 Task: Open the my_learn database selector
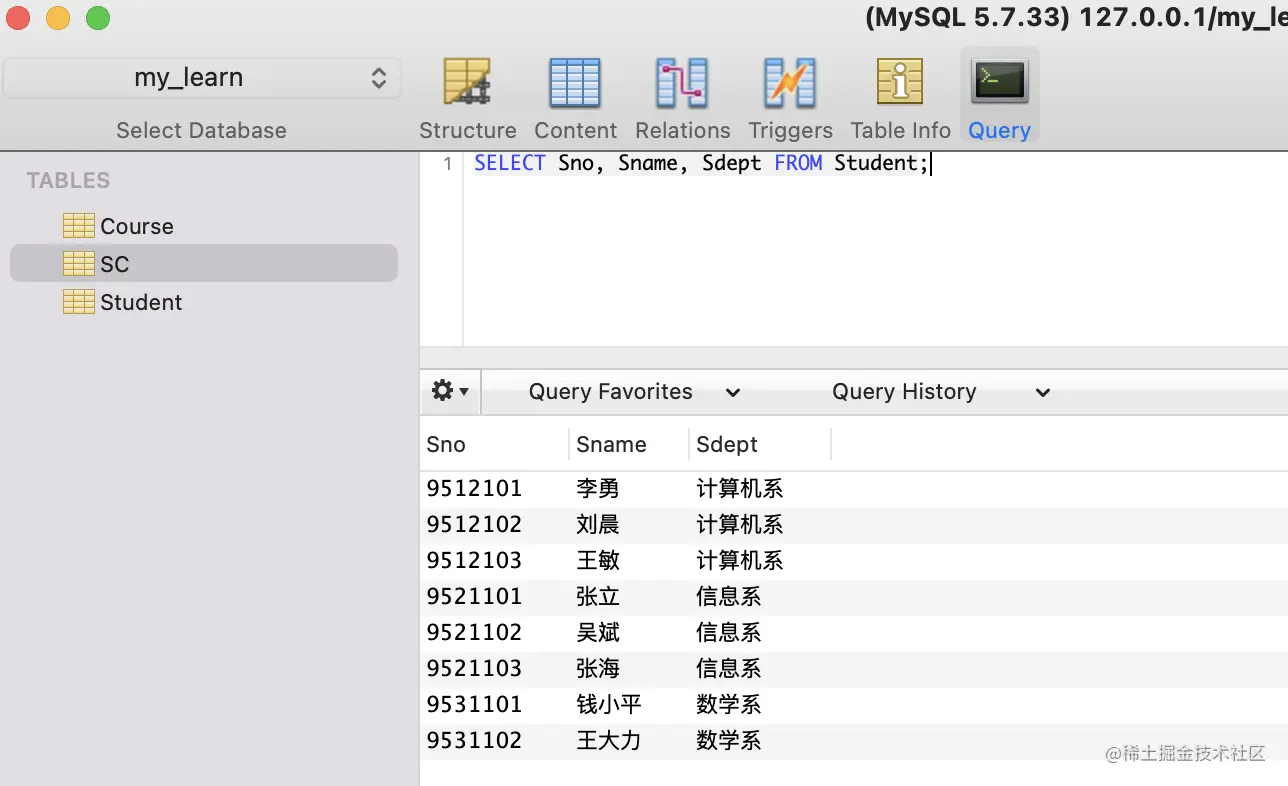tap(202, 78)
